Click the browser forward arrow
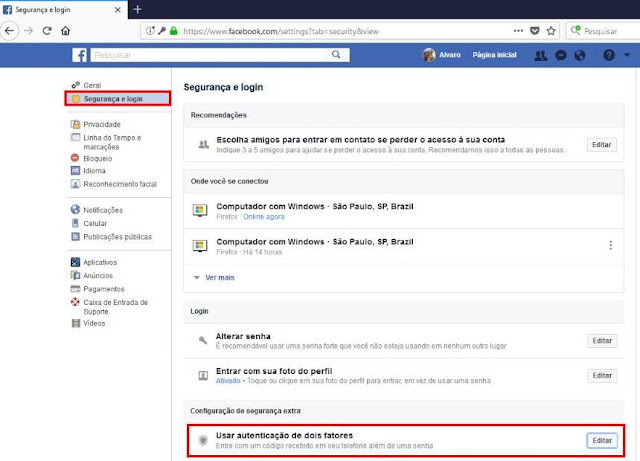Image resolution: width=640 pixels, height=461 pixels. tap(28, 31)
